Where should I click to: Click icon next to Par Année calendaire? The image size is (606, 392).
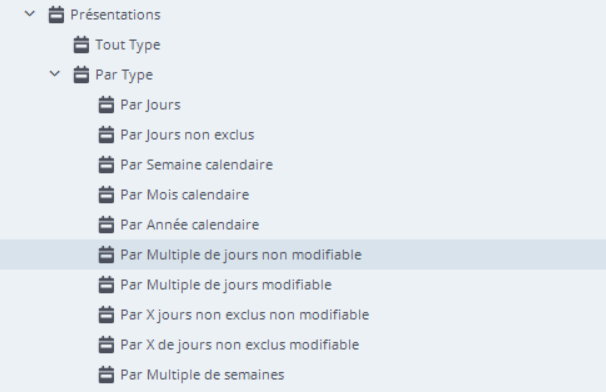point(106,224)
